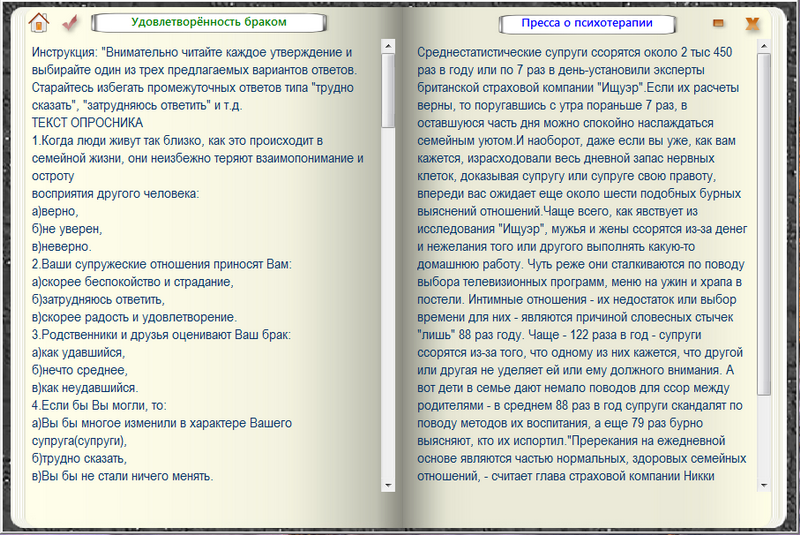The image size is (800, 535).
Task: Open the "Удовлетворённость браком" title button
Action: (x=209, y=22)
